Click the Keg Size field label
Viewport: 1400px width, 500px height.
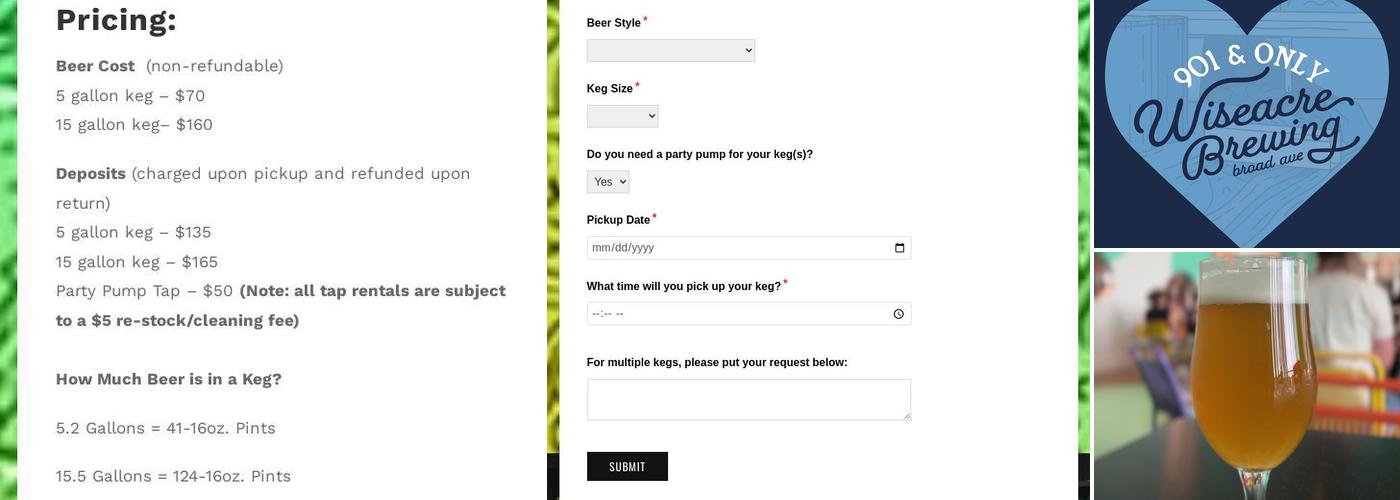609,89
